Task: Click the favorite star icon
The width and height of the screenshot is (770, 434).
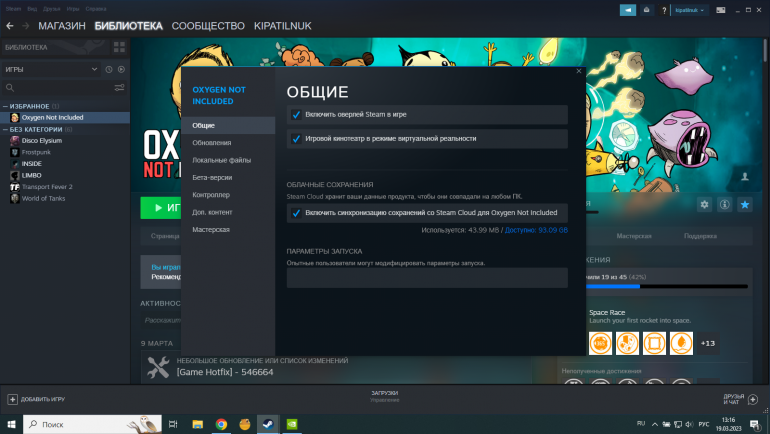Action: pos(743,204)
